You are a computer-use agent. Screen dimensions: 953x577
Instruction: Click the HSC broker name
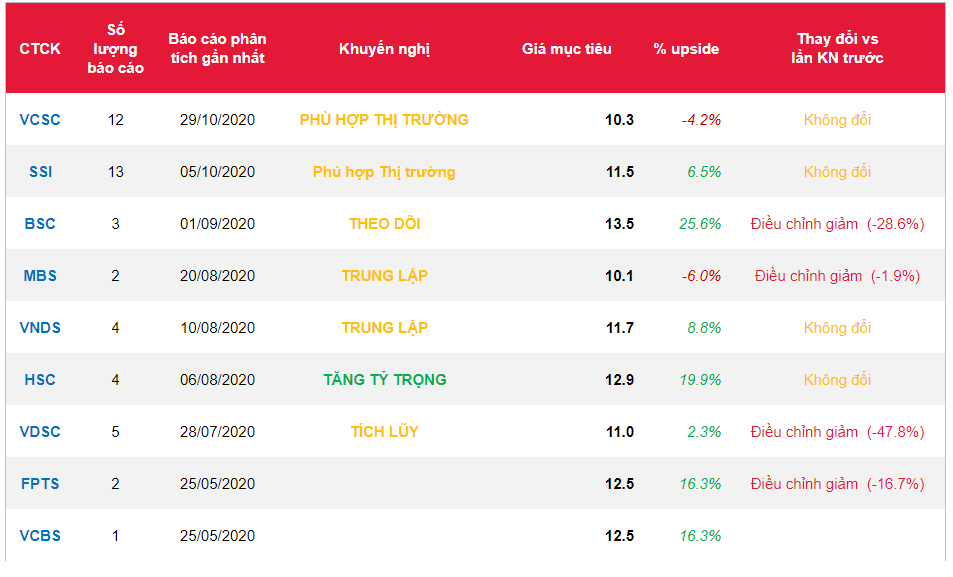[x=40, y=380]
